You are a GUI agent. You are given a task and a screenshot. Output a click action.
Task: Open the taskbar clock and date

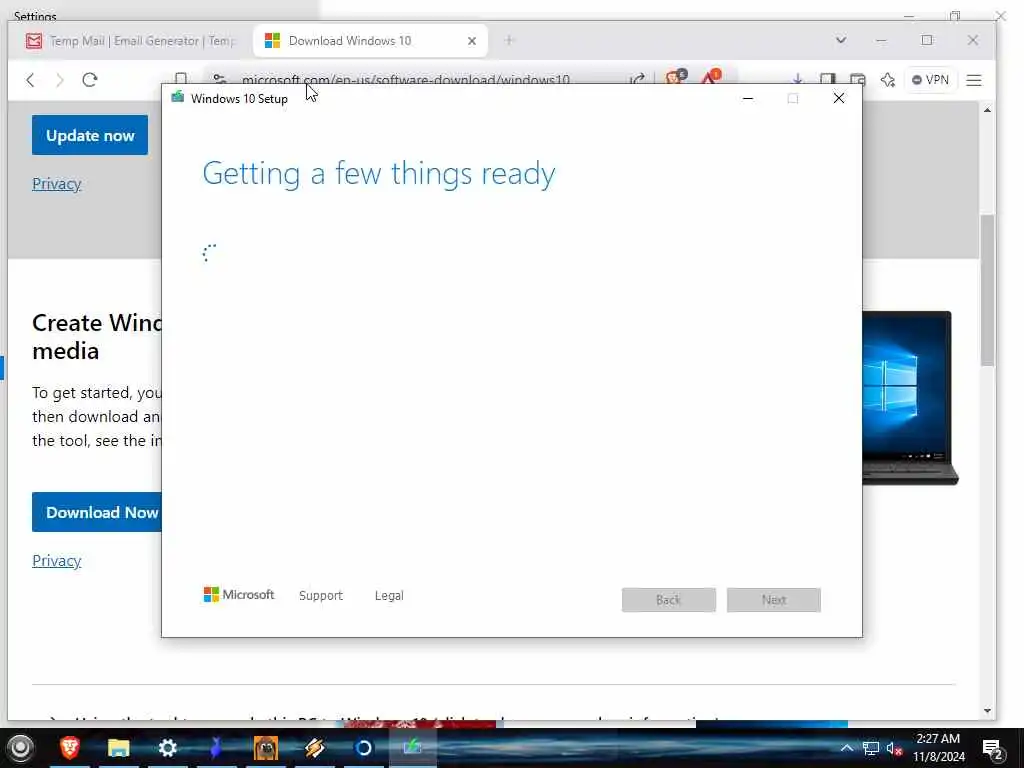point(938,748)
